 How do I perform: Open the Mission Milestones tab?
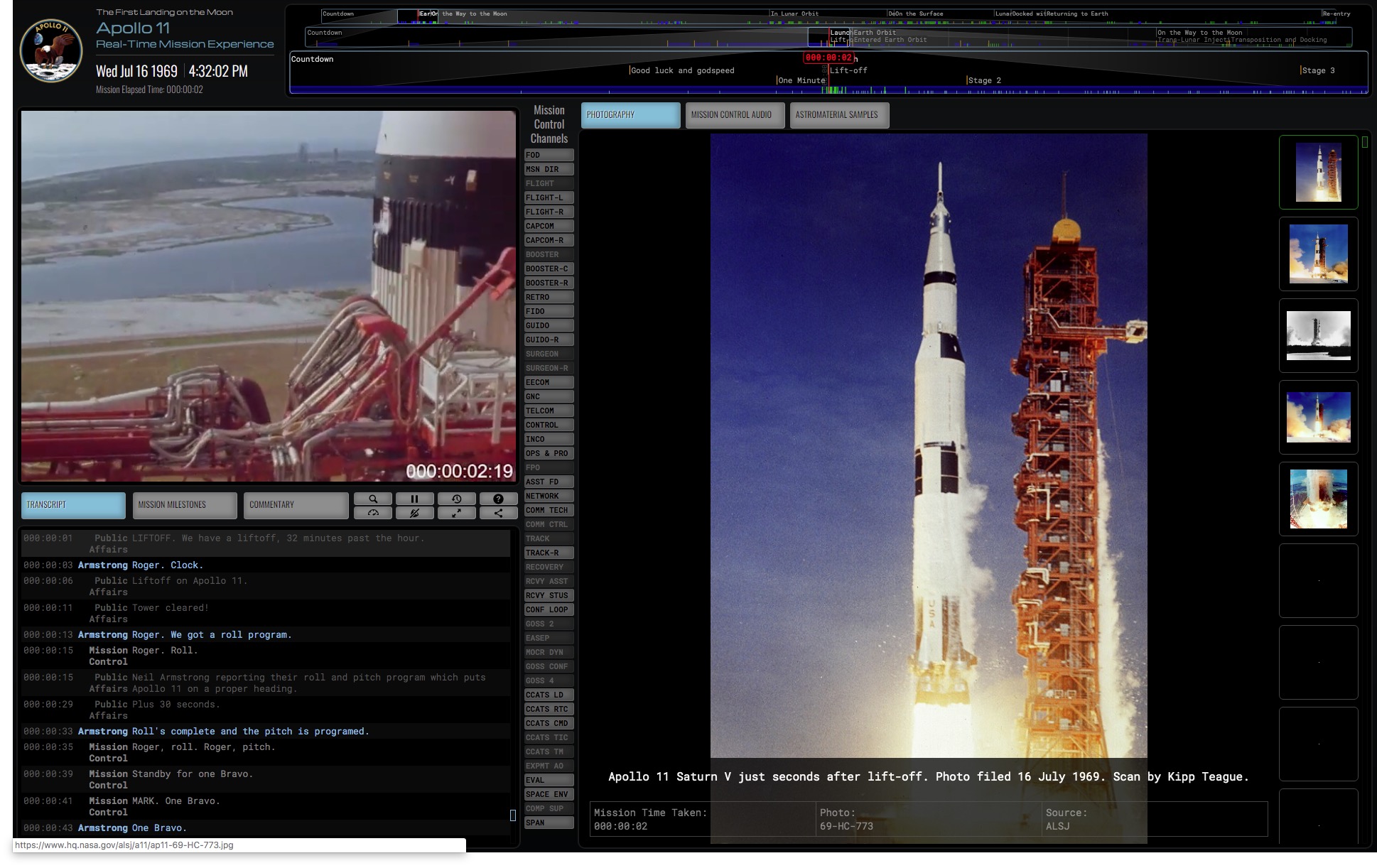(x=185, y=505)
